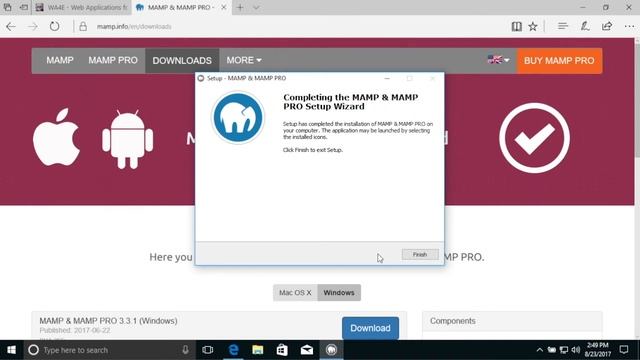Open Microsoft Edge from the taskbar
Image resolution: width=640 pixels, height=360 pixels.
[x=233, y=350]
